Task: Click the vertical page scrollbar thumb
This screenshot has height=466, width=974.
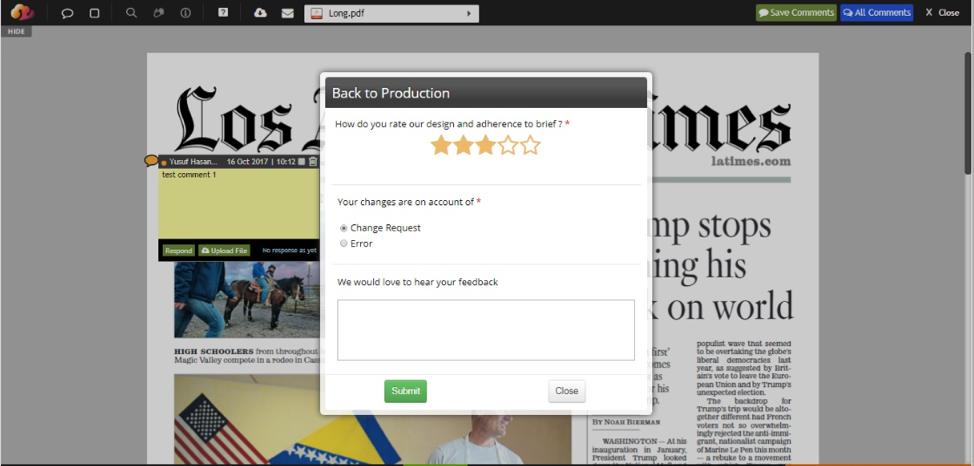Action: click(x=967, y=112)
